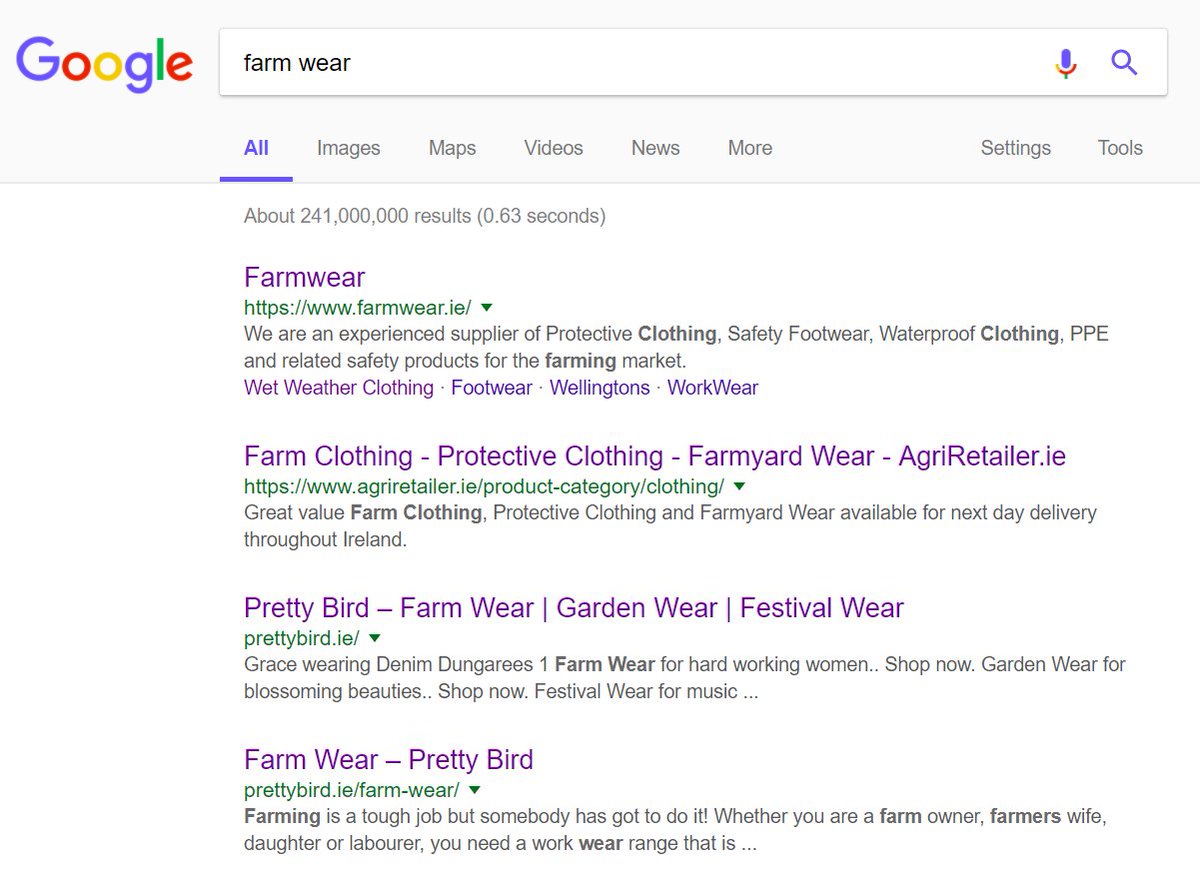The height and width of the screenshot is (882, 1200).
Task: Click the Google logo
Action: click(x=104, y=64)
